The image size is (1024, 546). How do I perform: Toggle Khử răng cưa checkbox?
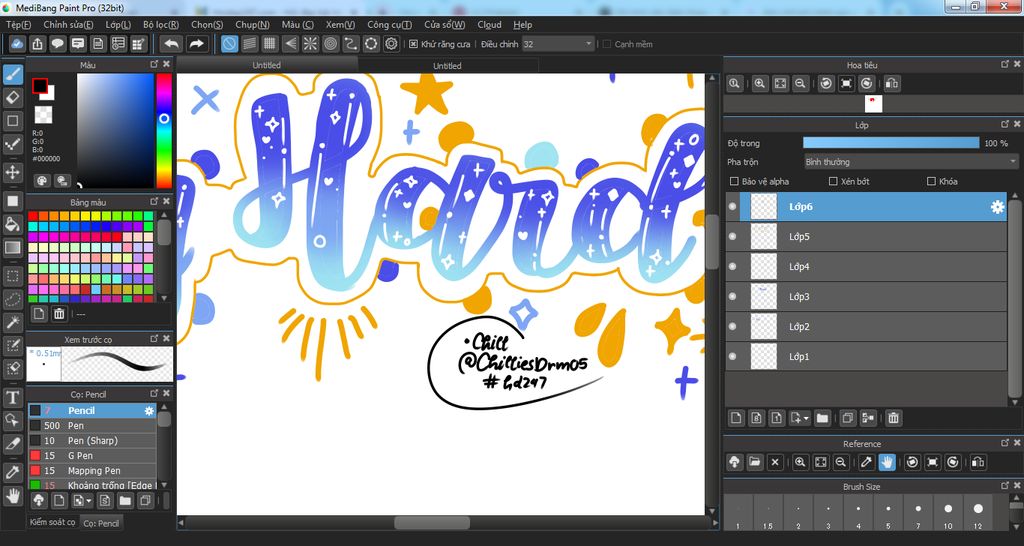click(x=413, y=44)
